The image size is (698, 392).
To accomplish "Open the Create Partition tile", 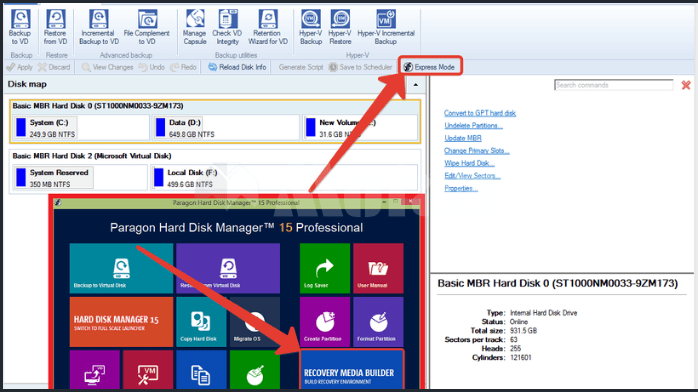I will tap(325, 322).
